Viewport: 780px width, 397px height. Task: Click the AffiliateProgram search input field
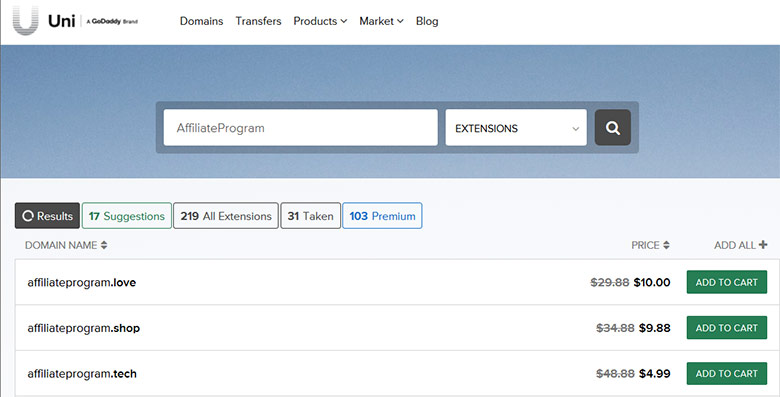click(300, 128)
